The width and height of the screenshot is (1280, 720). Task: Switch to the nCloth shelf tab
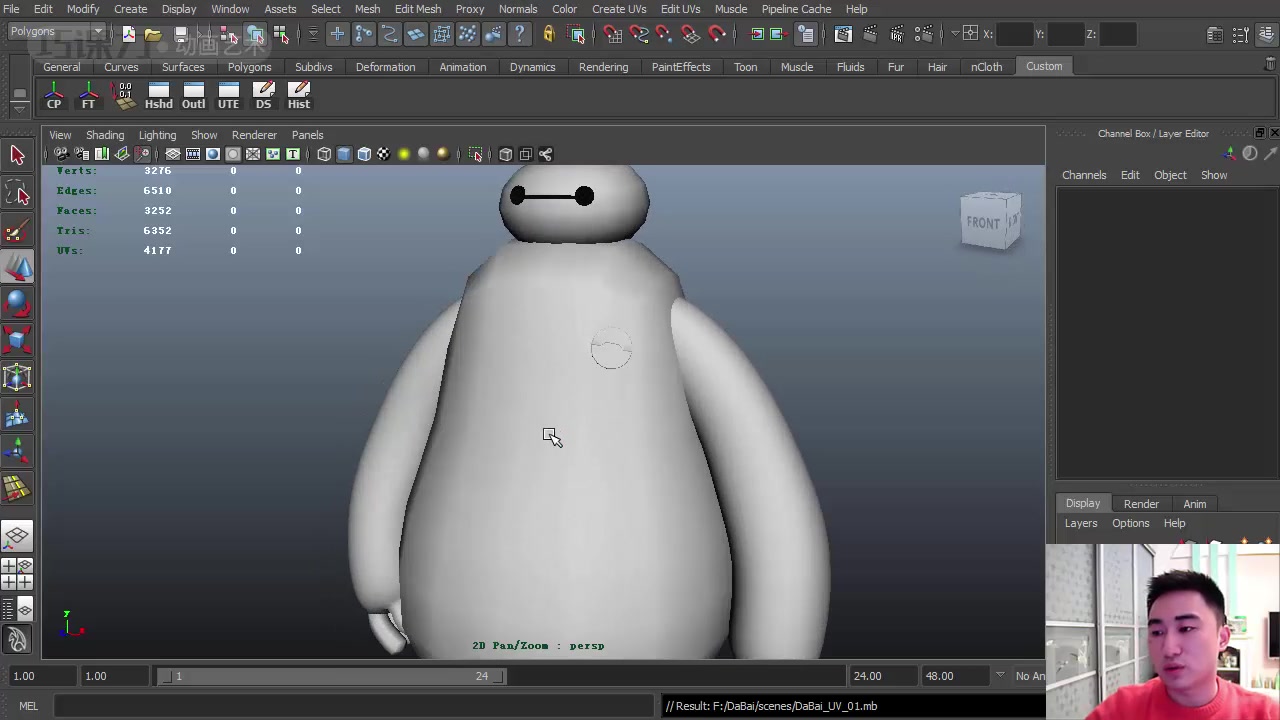click(986, 67)
